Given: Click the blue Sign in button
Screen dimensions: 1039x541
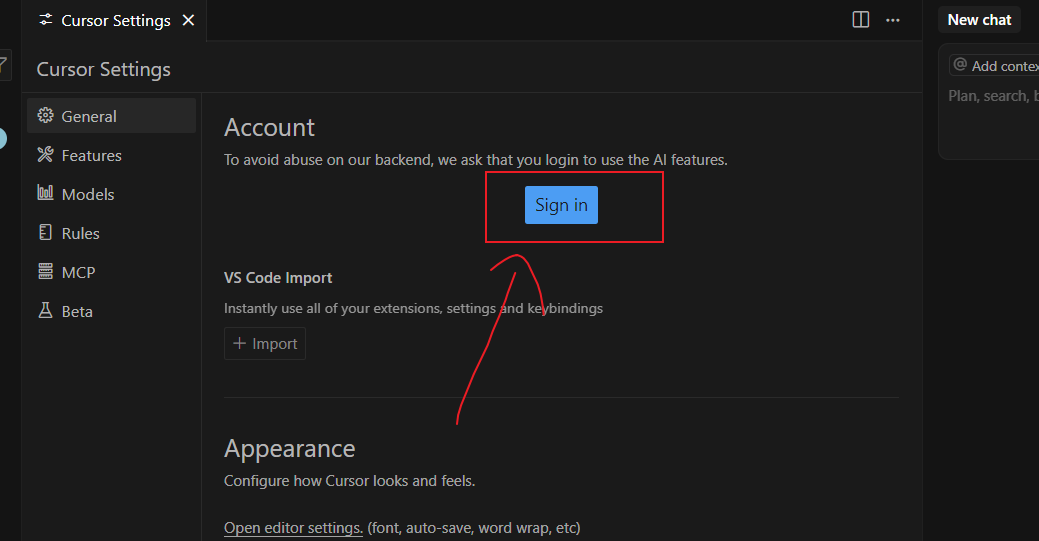Looking at the screenshot, I should 561,205.
